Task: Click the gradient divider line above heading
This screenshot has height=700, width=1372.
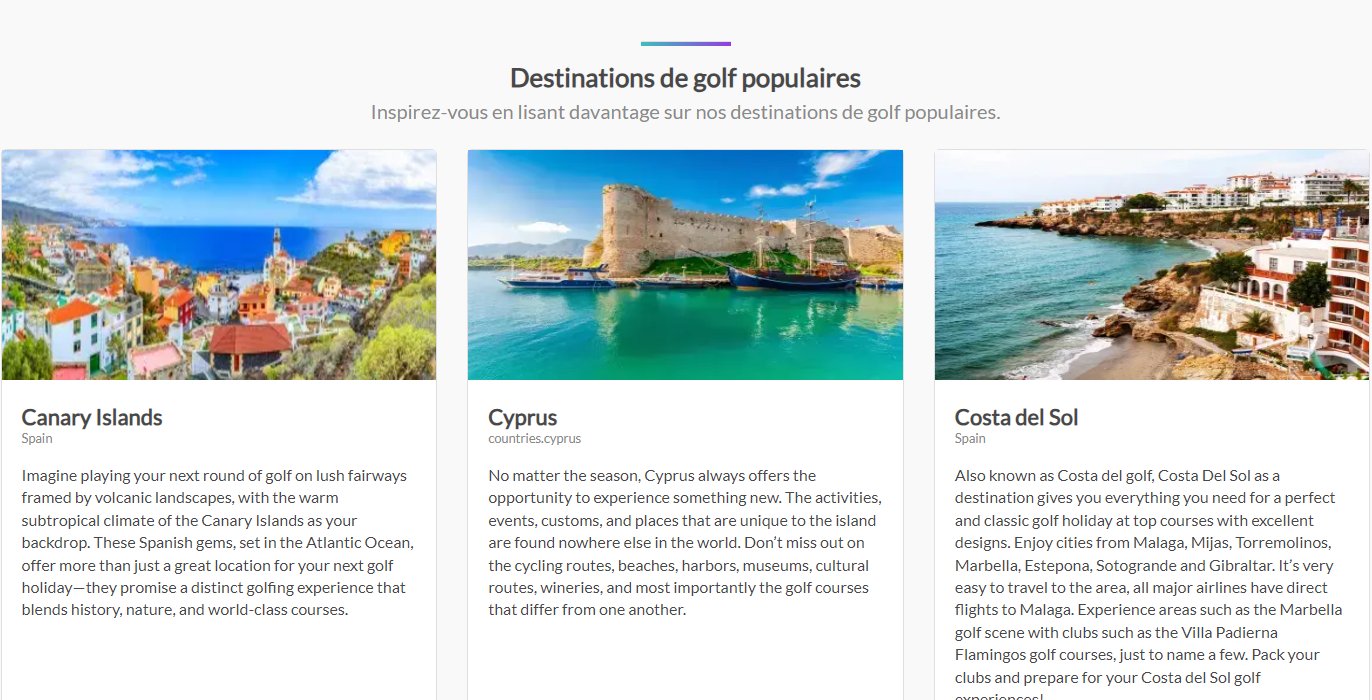Action: [x=685, y=44]
